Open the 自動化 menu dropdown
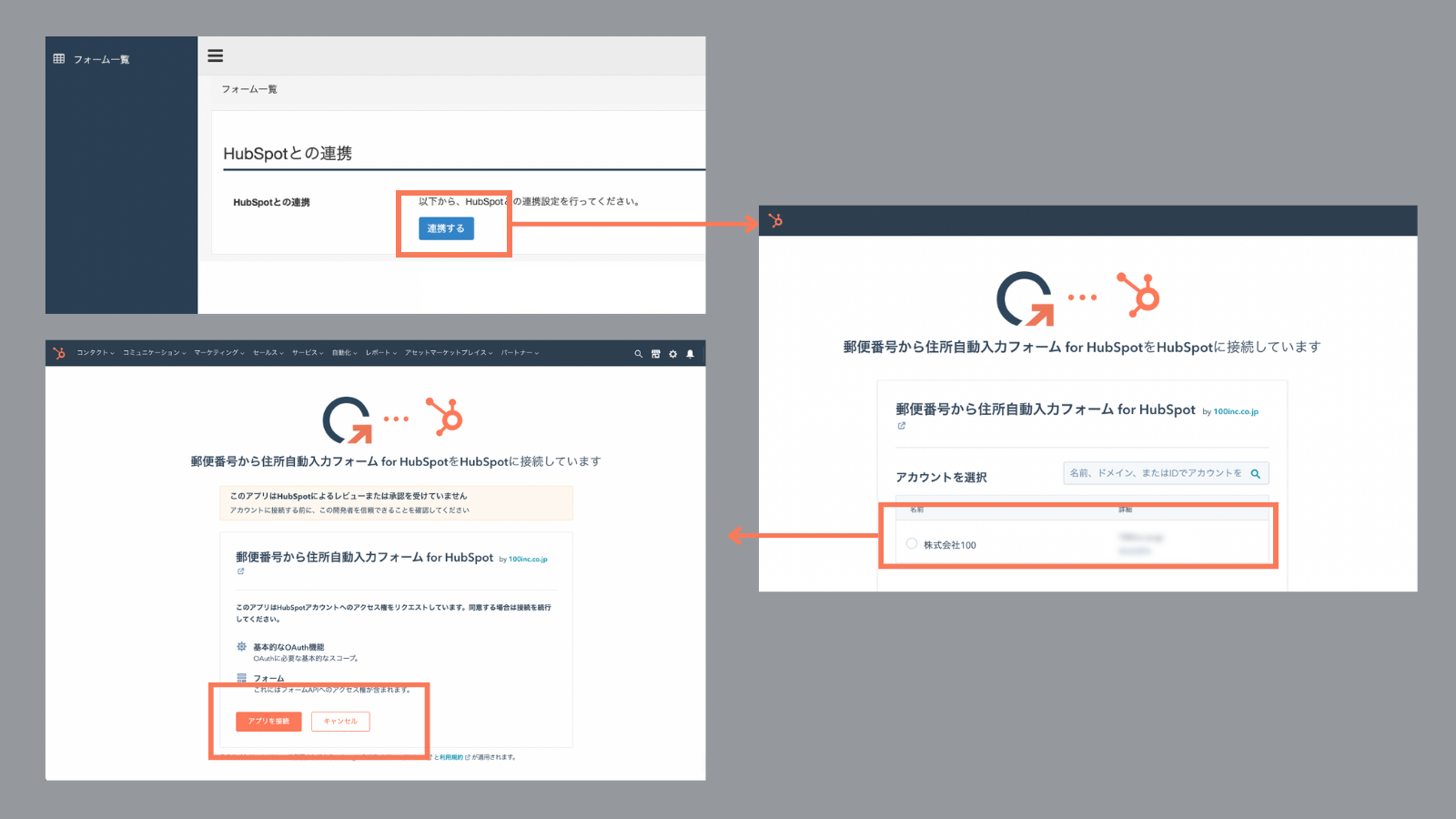The height and width of the screenshot is (819, 1456). click(345, 353)
